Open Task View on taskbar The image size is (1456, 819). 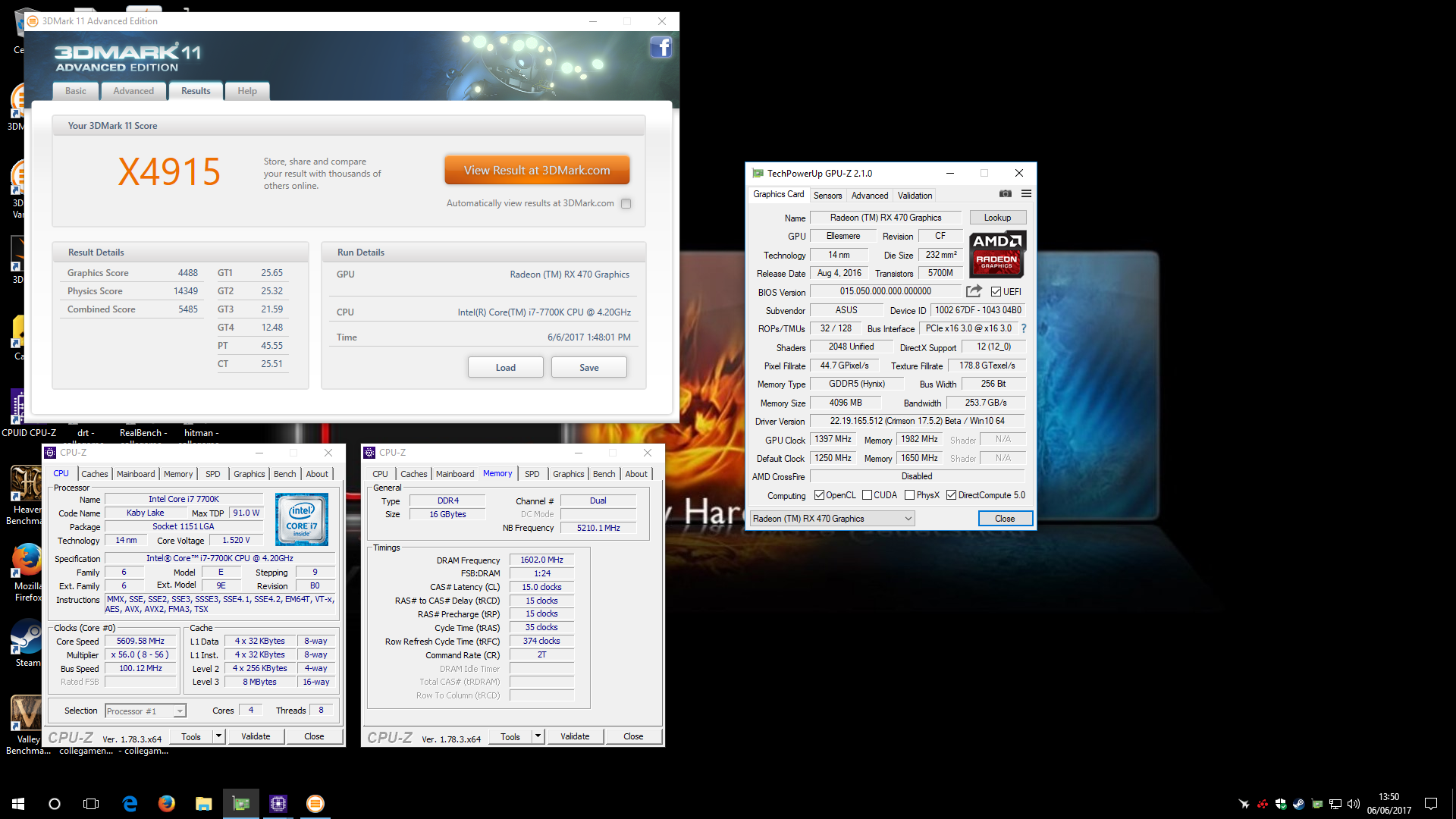tap(91, 804)
